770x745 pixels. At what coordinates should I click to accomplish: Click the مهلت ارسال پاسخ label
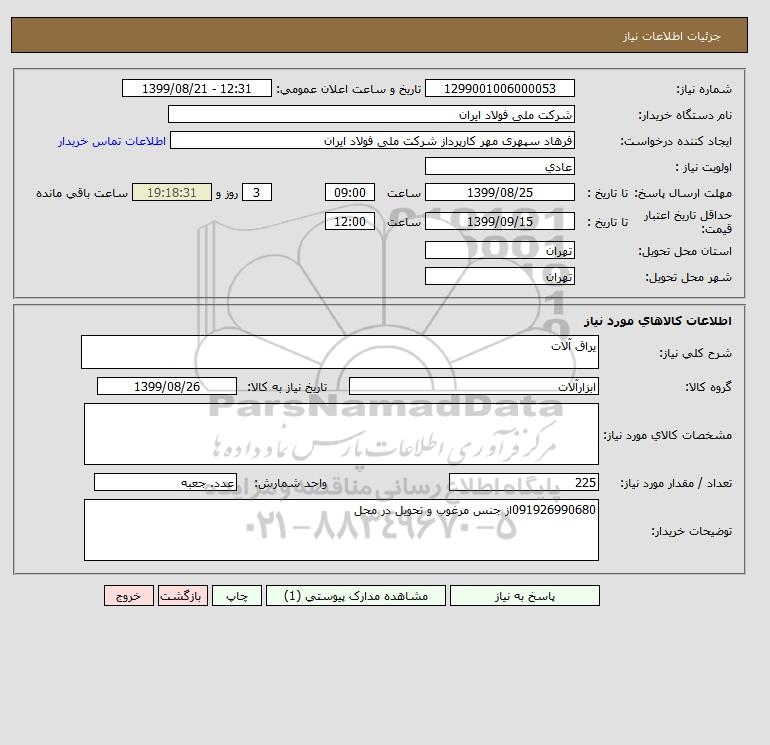point(683,193)
